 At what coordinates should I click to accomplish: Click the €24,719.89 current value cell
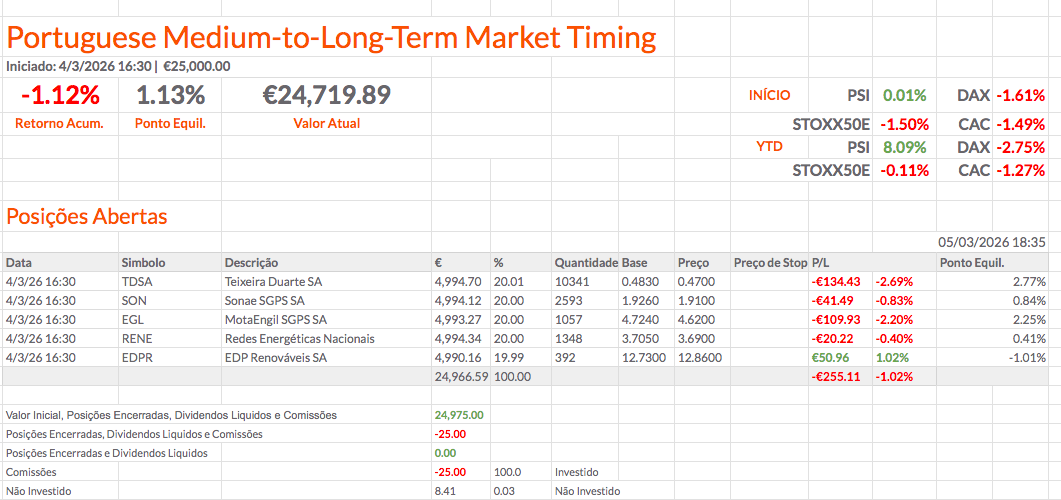(326, 96)
